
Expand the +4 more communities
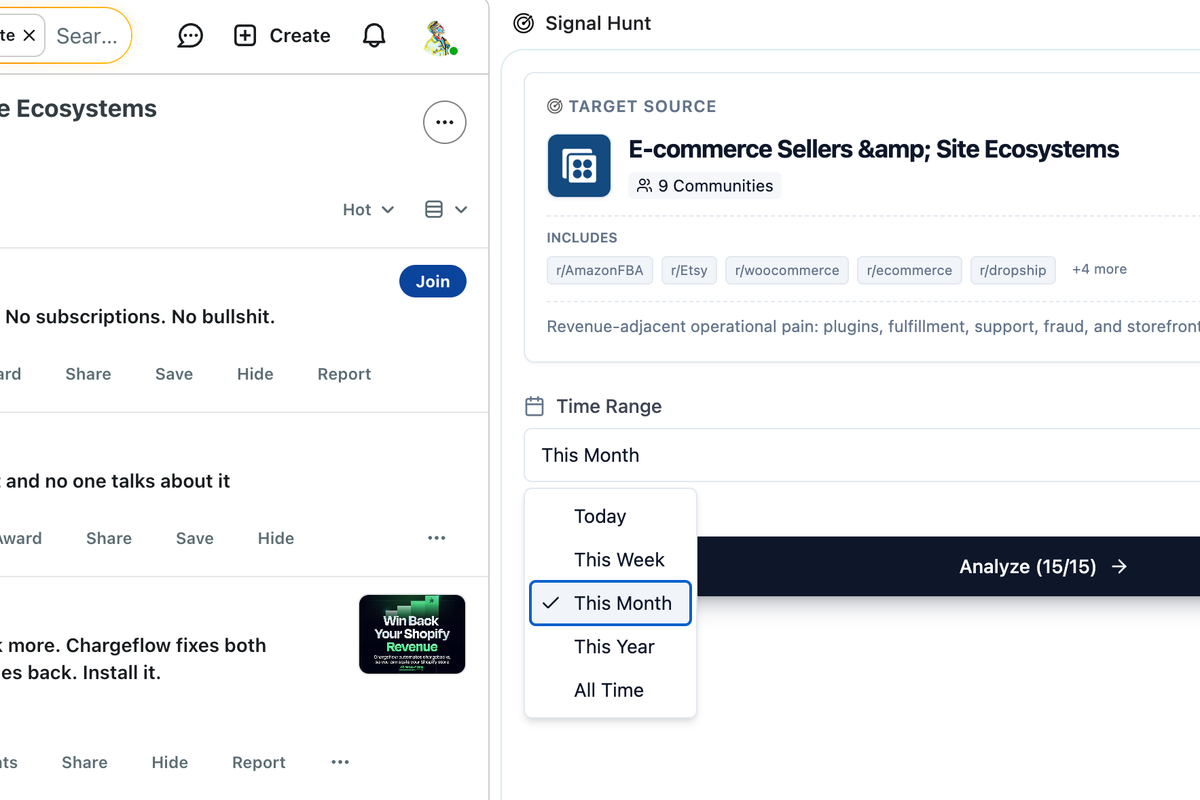click(1099, 269)
